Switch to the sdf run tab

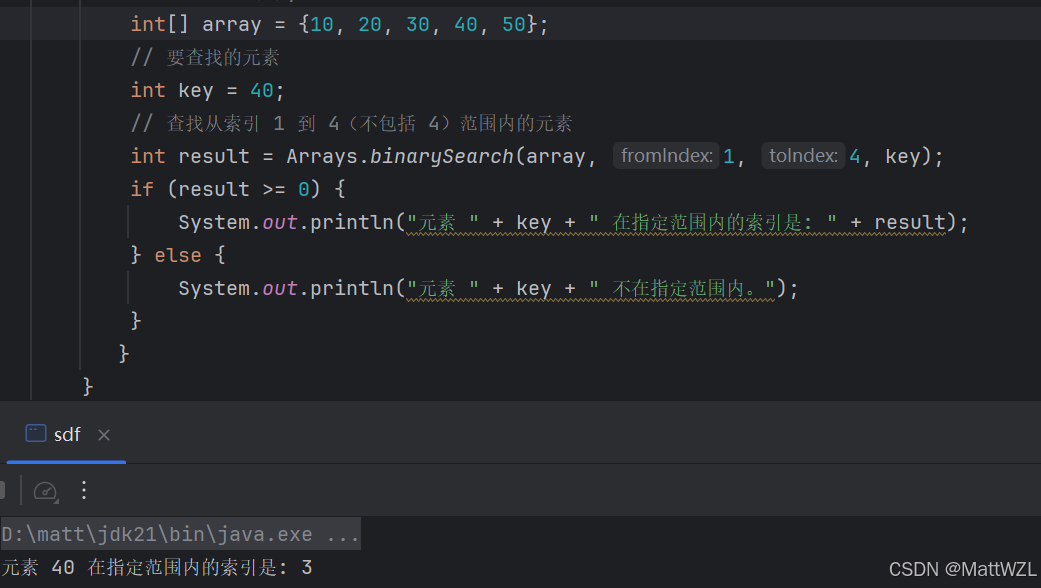[67, 434]
